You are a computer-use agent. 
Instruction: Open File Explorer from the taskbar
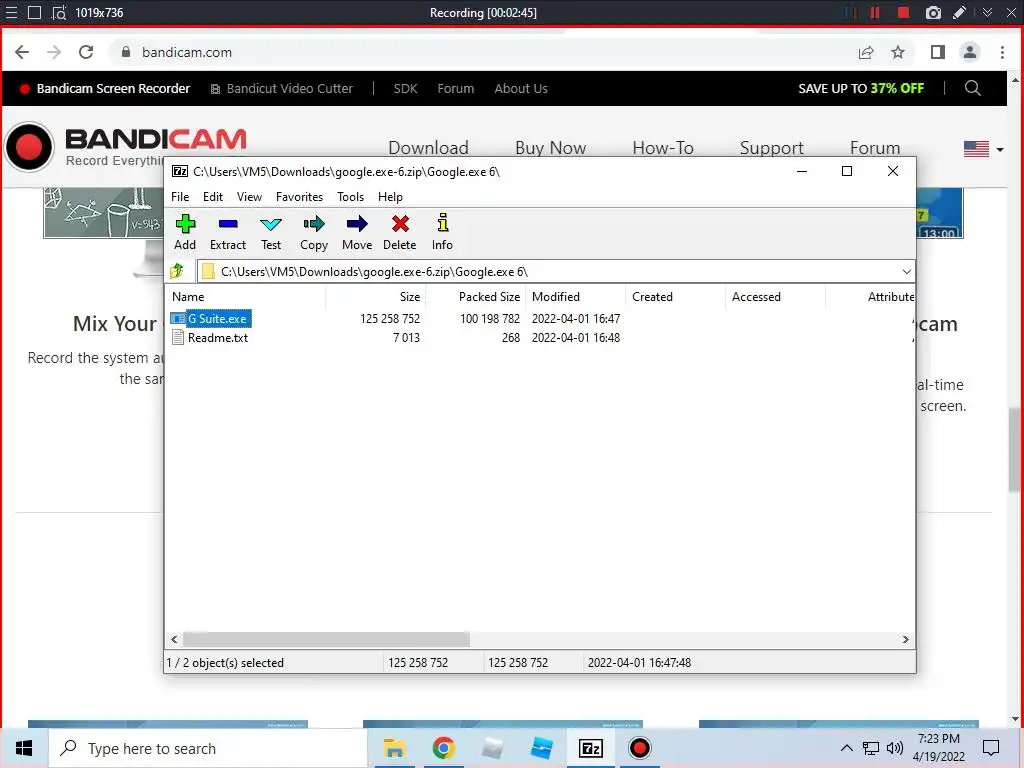(x=394, y=748)
